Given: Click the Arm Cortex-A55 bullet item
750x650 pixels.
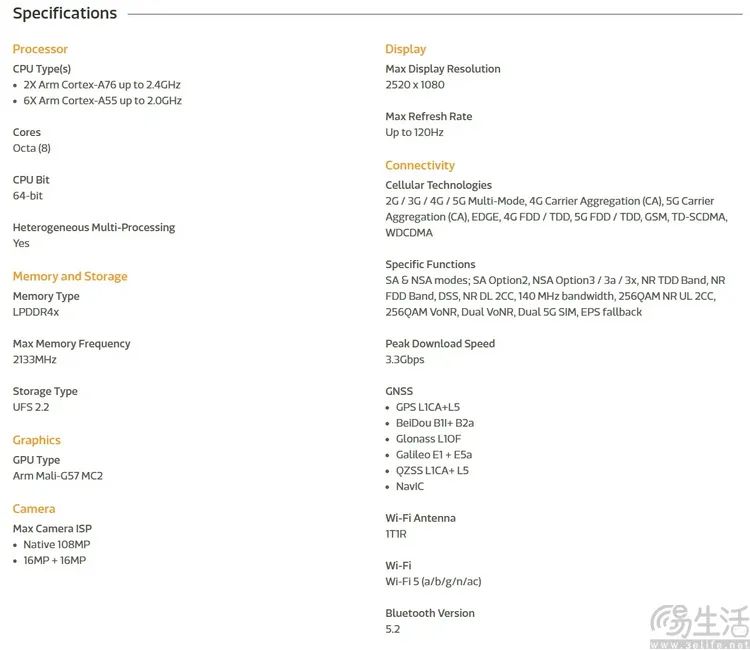Looking at the screenshot, I should pos(102,101).
